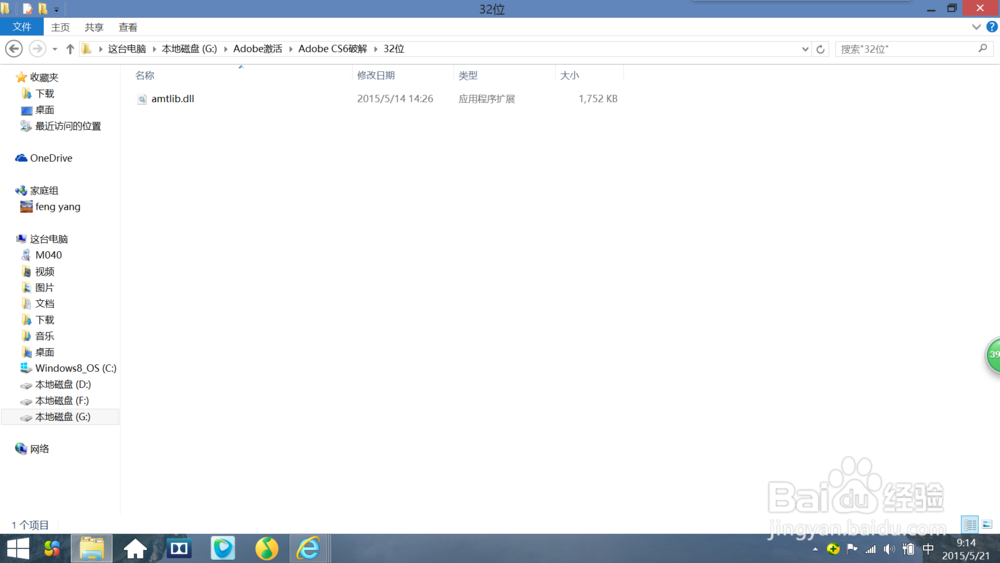Click the search magnifier icon

click(983, 48)
